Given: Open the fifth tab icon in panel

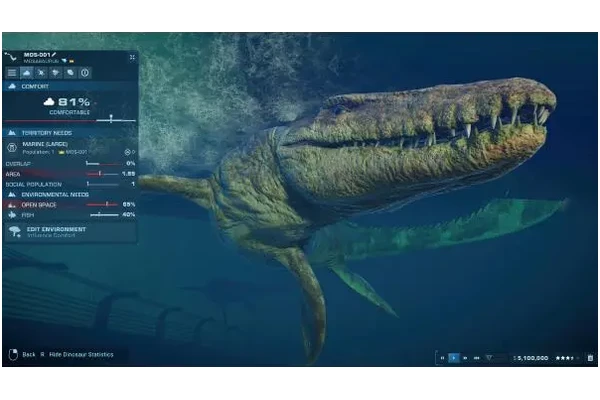Looking at the screenshot, I should [x=70, y=73].
